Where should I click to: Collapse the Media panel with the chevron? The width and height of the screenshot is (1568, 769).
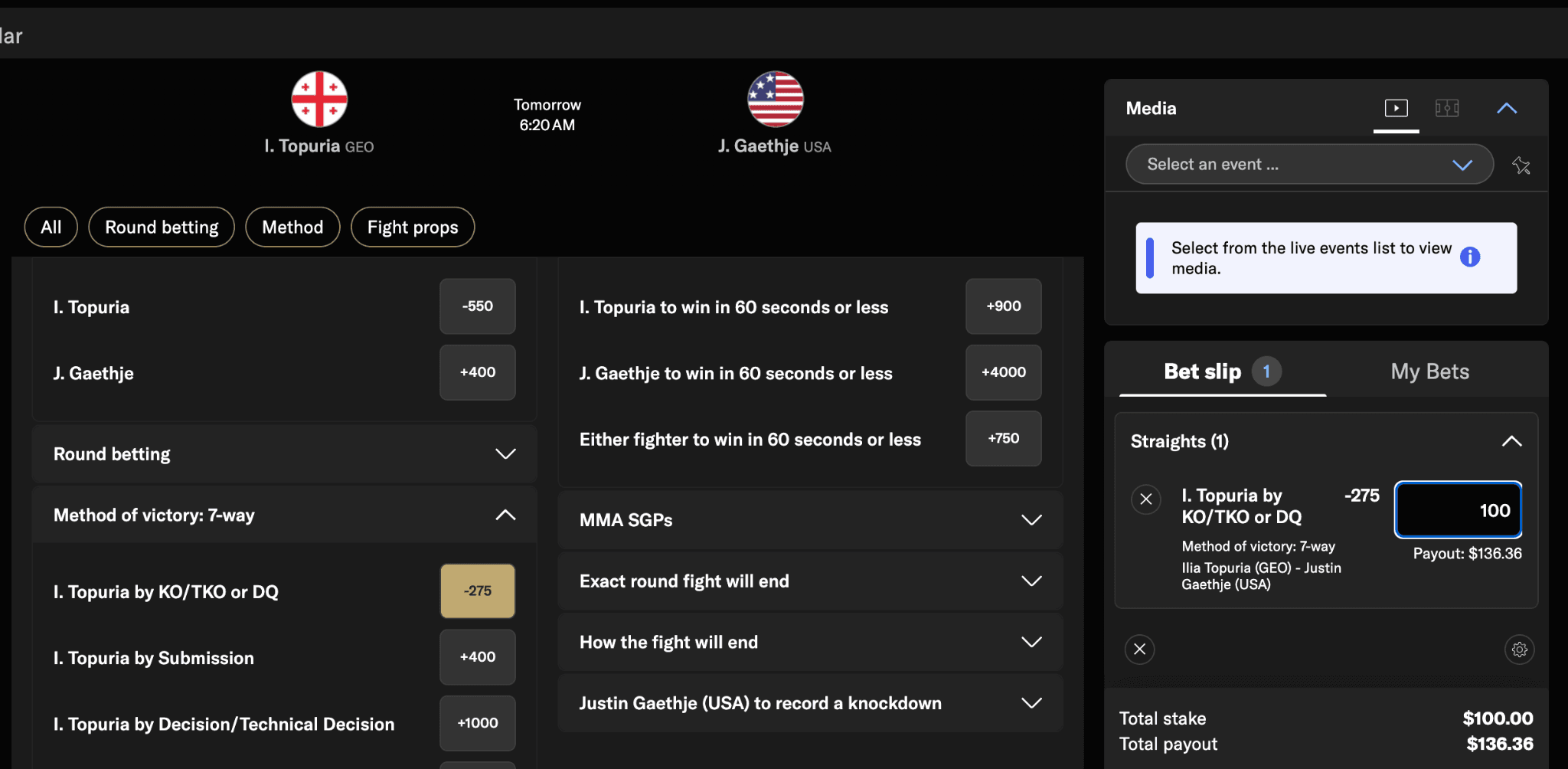coord(1507,108)
